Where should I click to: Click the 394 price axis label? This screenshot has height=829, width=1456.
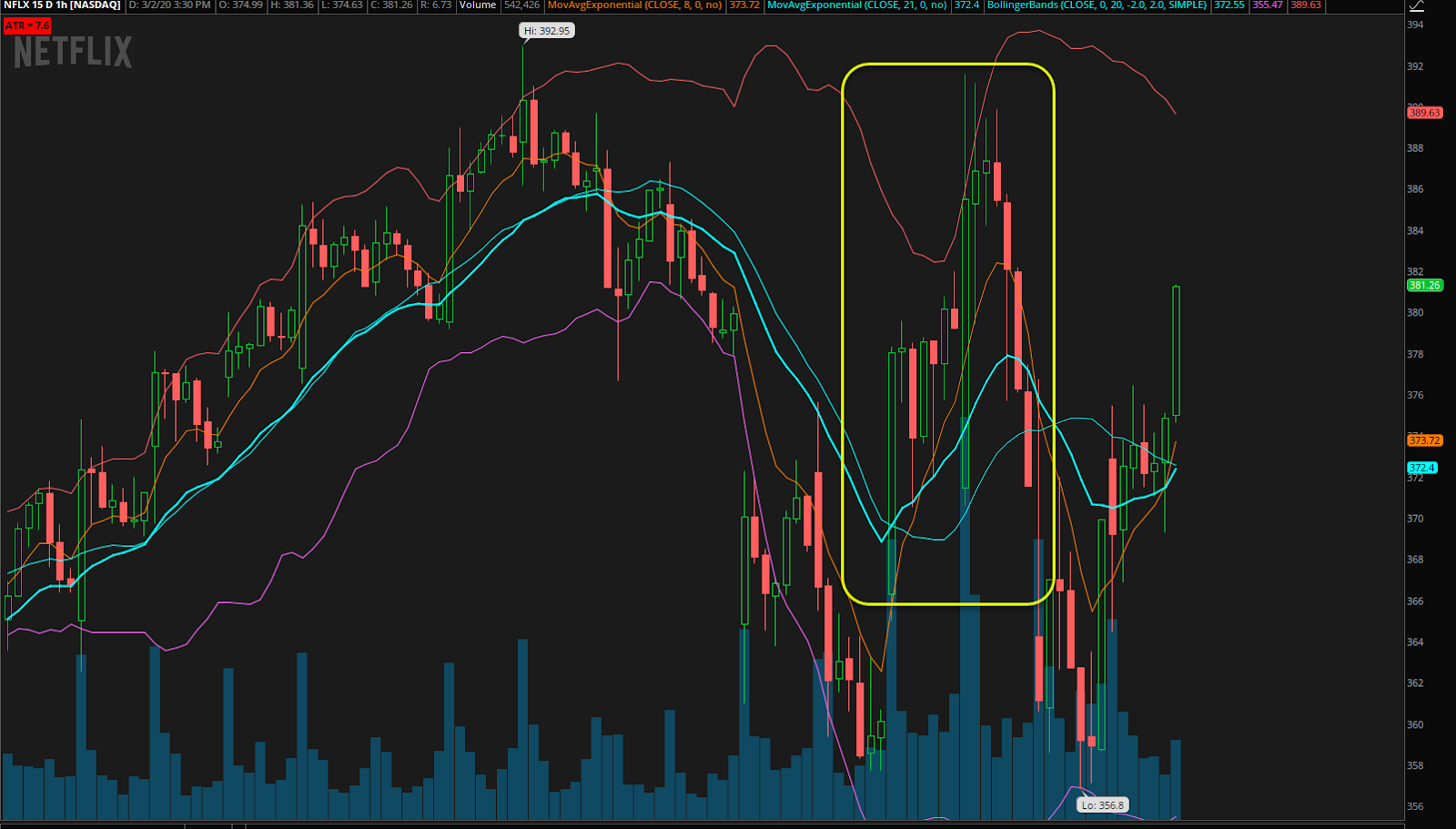(1415, 25)
